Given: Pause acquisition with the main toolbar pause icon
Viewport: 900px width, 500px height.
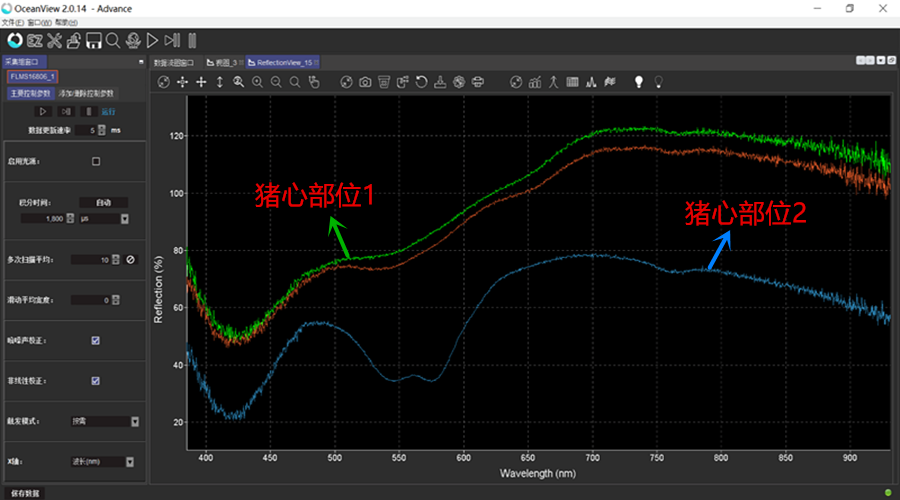Looking at the screenshot, I should click(x=192, y=40).
